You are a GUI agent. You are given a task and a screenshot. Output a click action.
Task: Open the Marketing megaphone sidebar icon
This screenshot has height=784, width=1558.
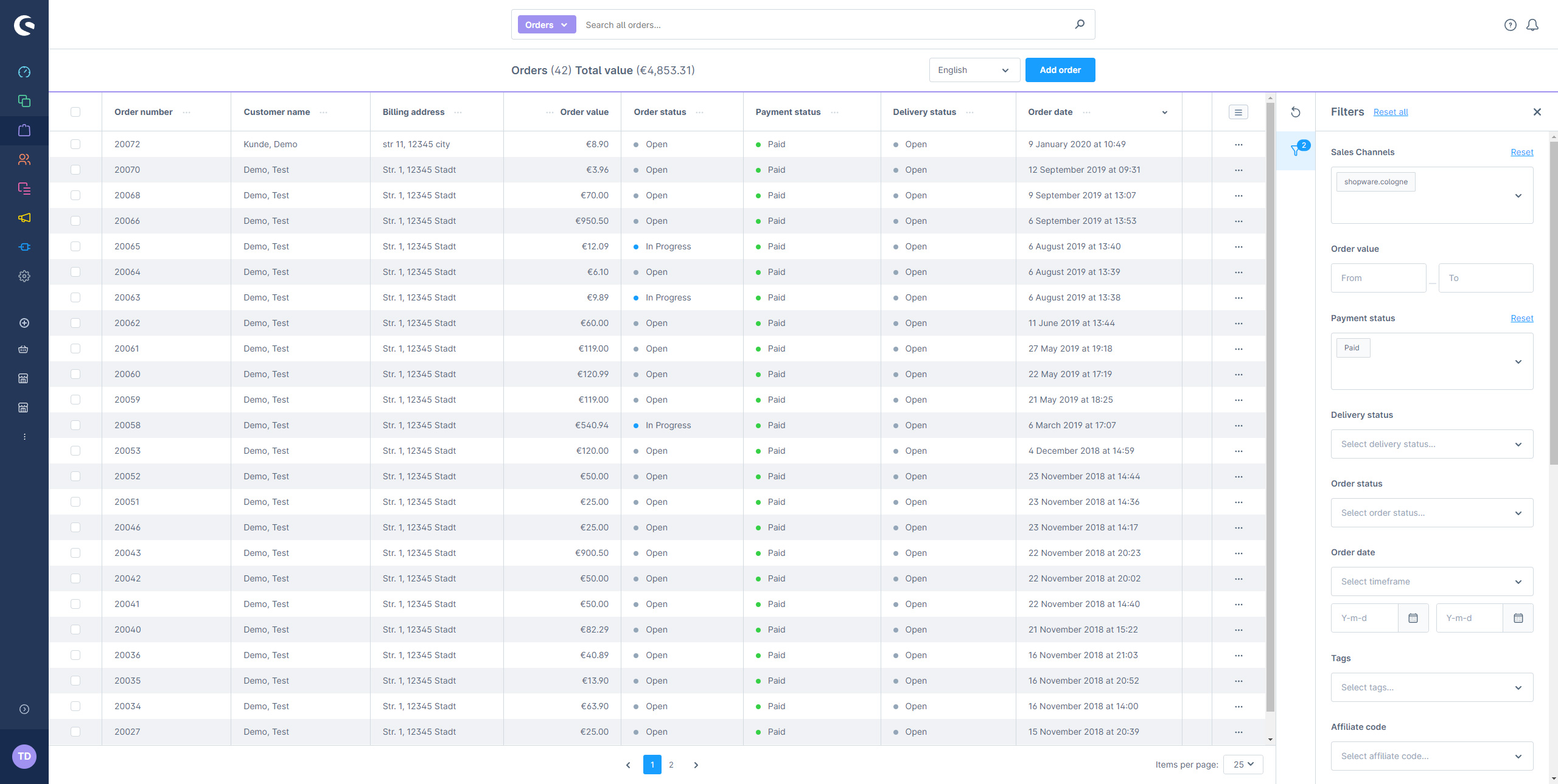click(24, 218)
